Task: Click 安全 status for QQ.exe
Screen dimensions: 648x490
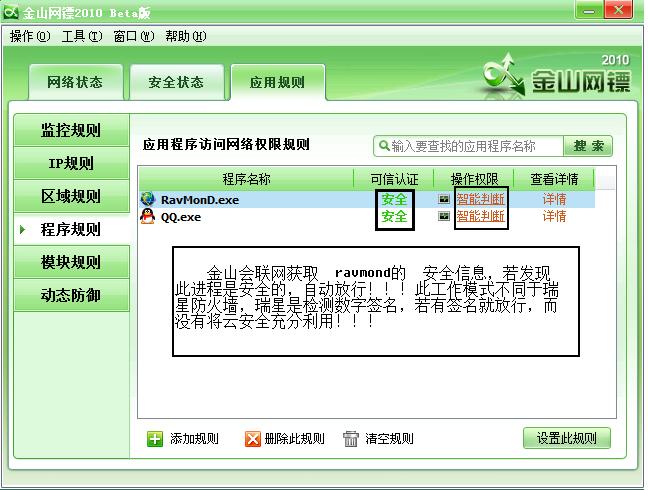Action: (394, 216)
